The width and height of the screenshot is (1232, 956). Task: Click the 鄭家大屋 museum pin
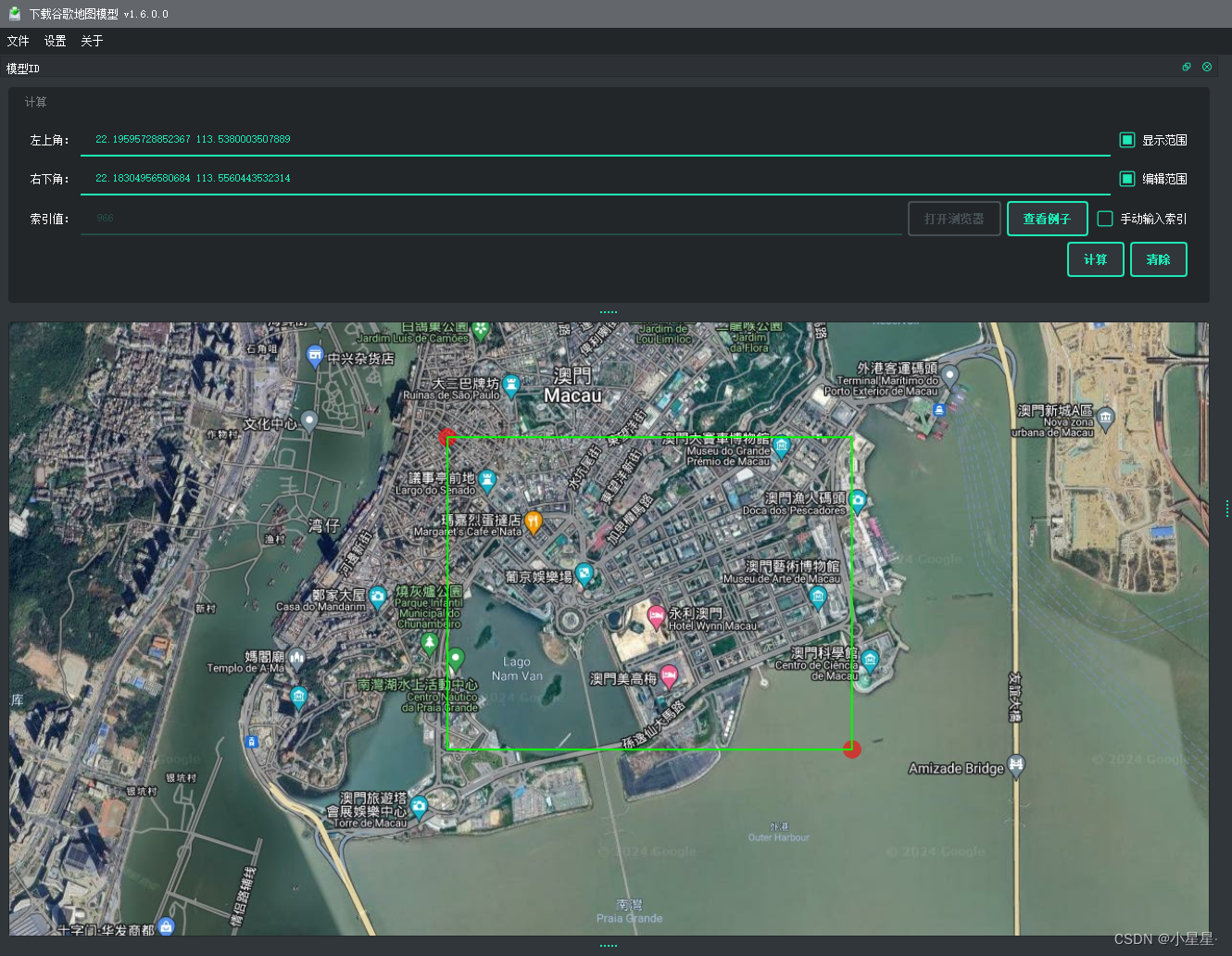(377, 597)
